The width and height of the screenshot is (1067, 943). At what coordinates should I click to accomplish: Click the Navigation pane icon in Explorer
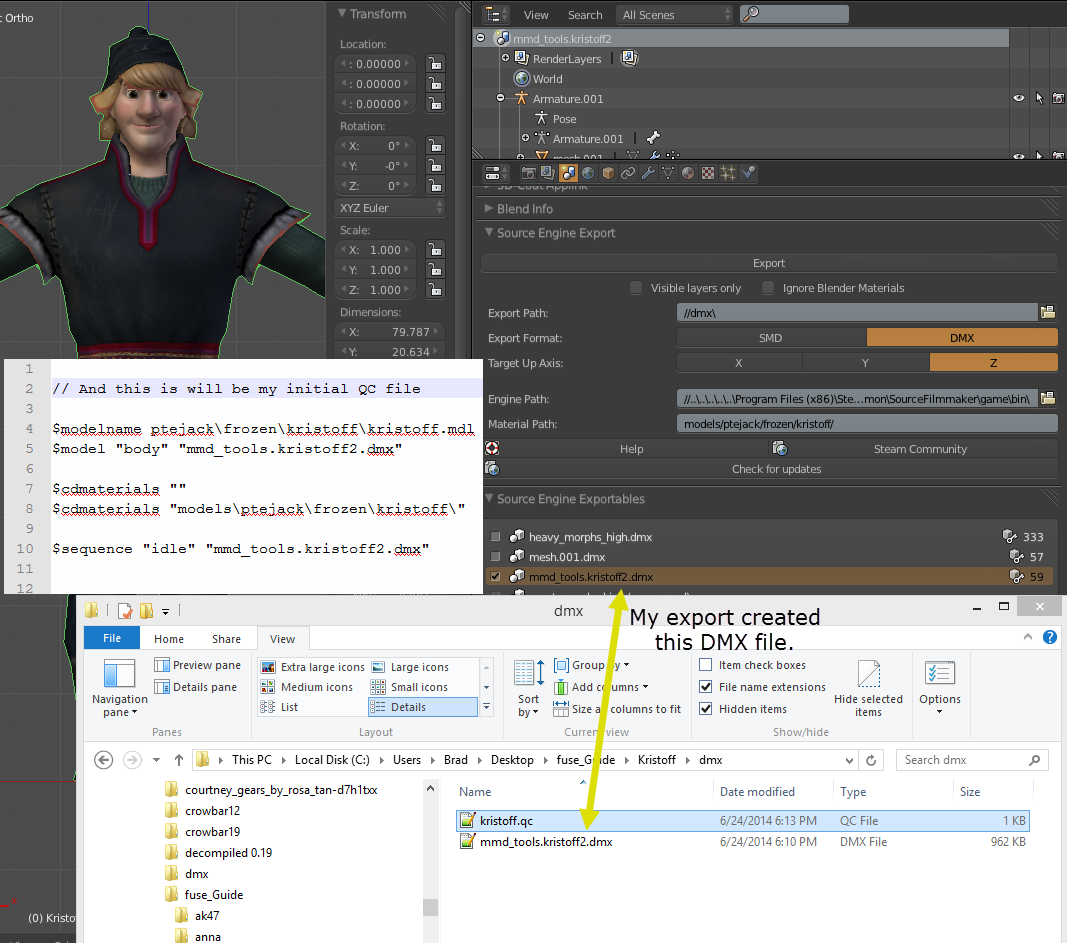(120, 673)
